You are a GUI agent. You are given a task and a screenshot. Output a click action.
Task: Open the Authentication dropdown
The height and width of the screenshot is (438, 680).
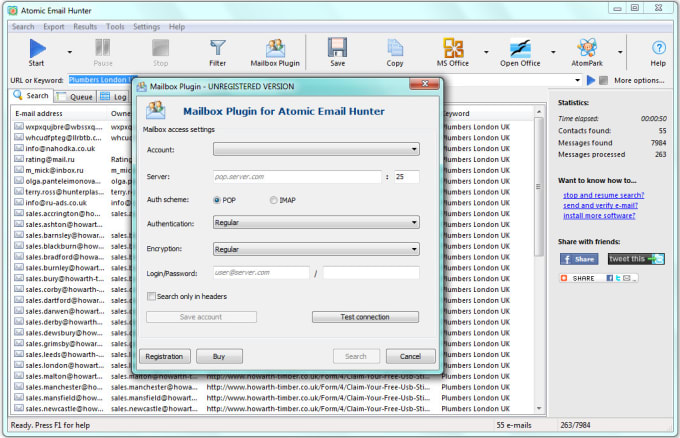[x=316, y=222]
